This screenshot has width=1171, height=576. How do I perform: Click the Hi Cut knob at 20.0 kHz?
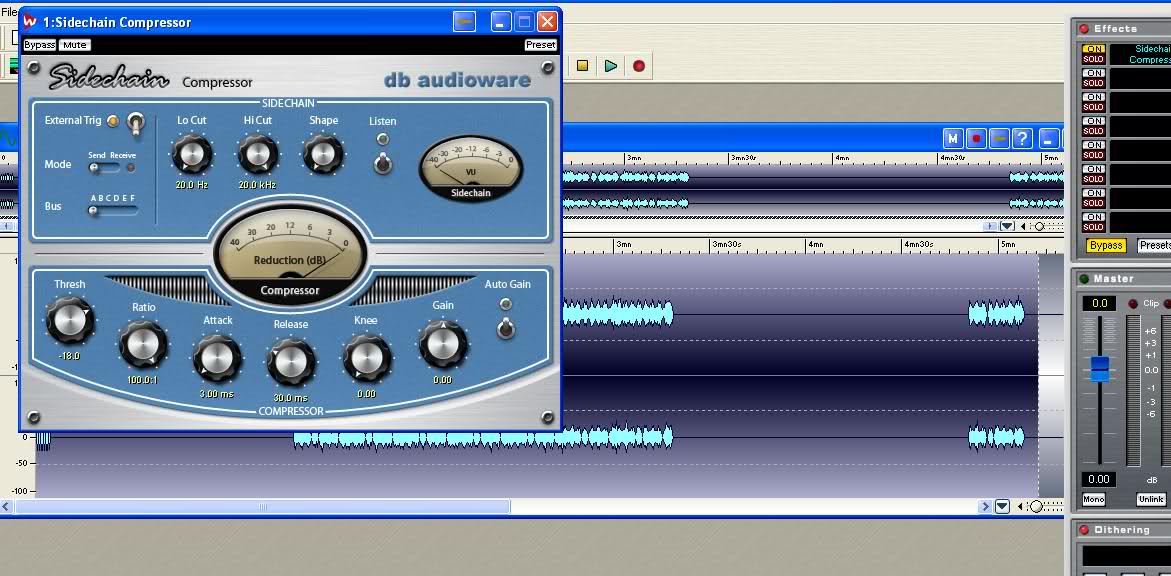click(x=258, y=155)
